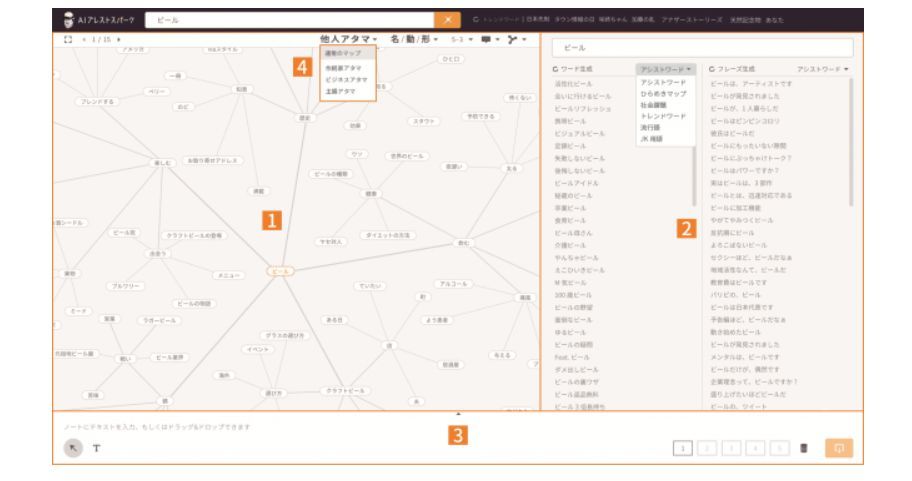Click phrase メンタルは、ビールです
This screenshot has height=481, width=912.
[744, 357]
